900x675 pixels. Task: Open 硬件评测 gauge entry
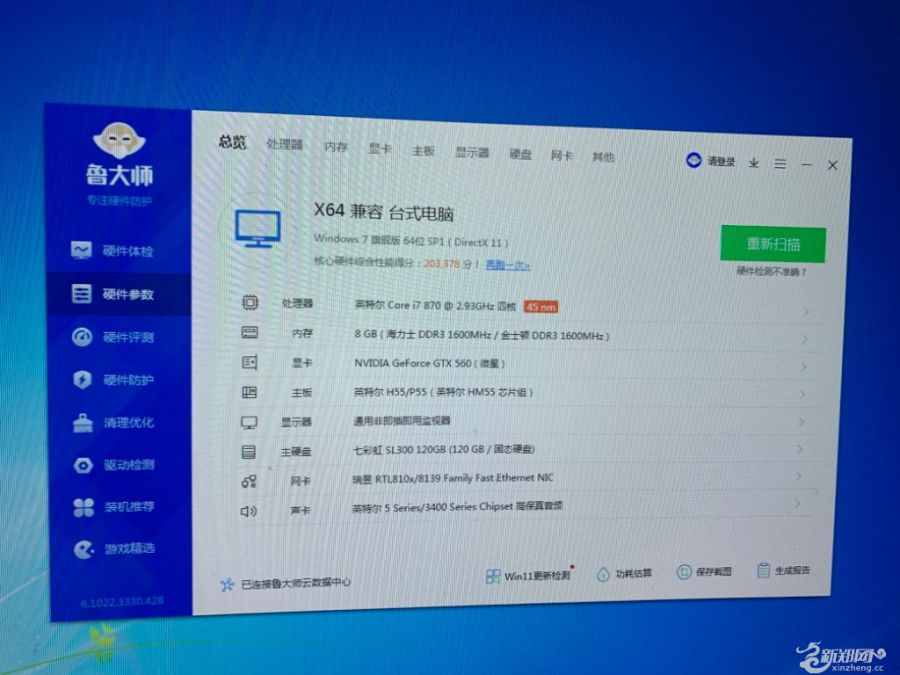[x=112, y=337]
